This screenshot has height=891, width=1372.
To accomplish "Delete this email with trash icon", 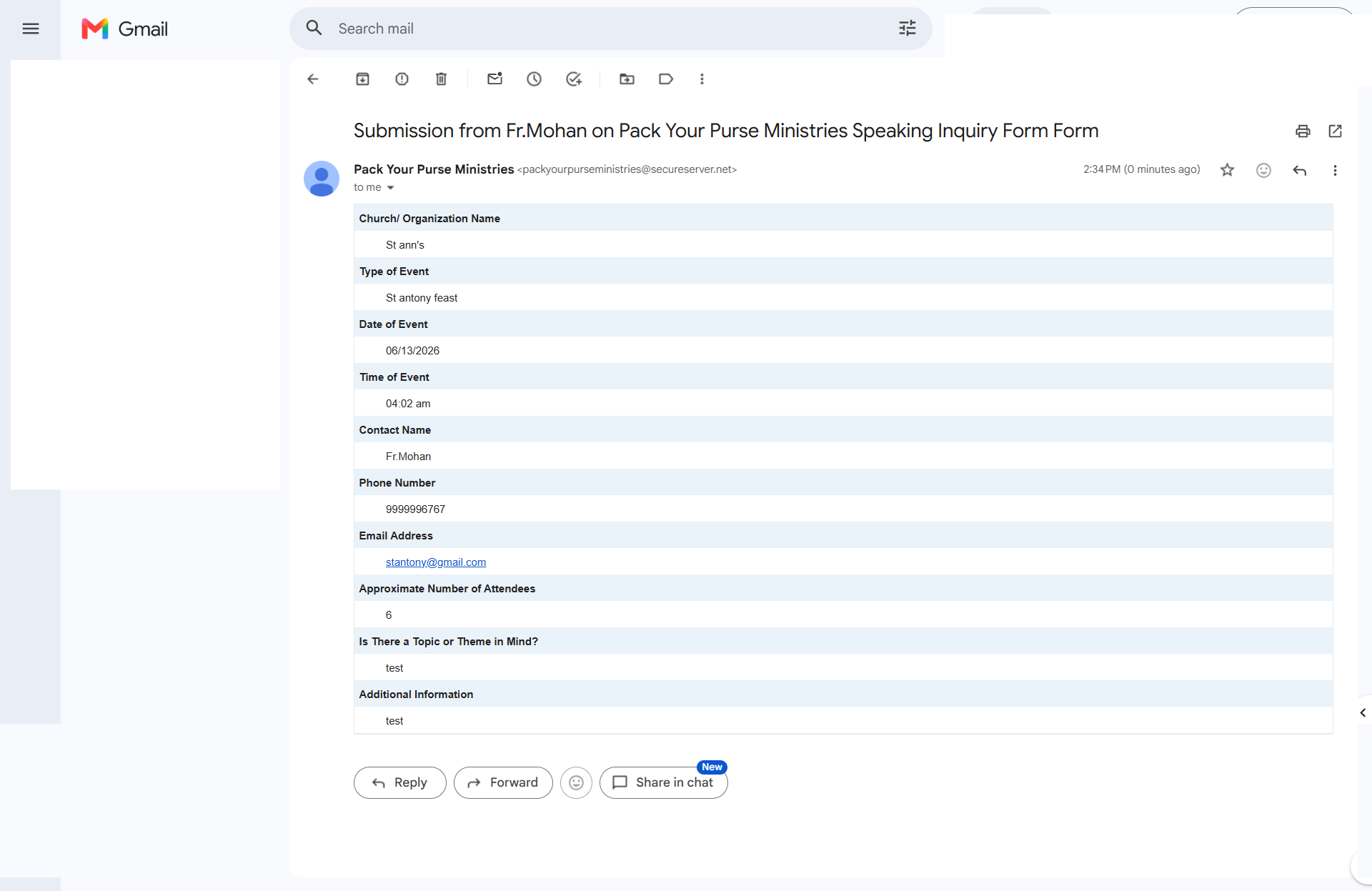I will 441,79.
